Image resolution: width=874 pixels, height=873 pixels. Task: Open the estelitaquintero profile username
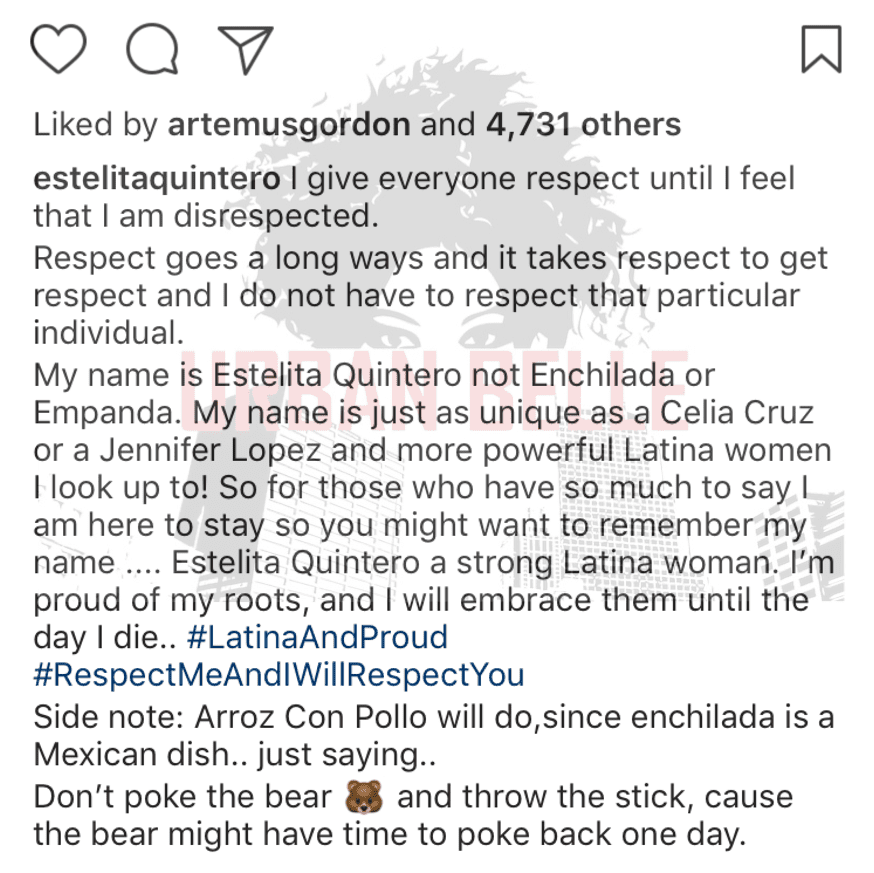(x=157, y=180)
